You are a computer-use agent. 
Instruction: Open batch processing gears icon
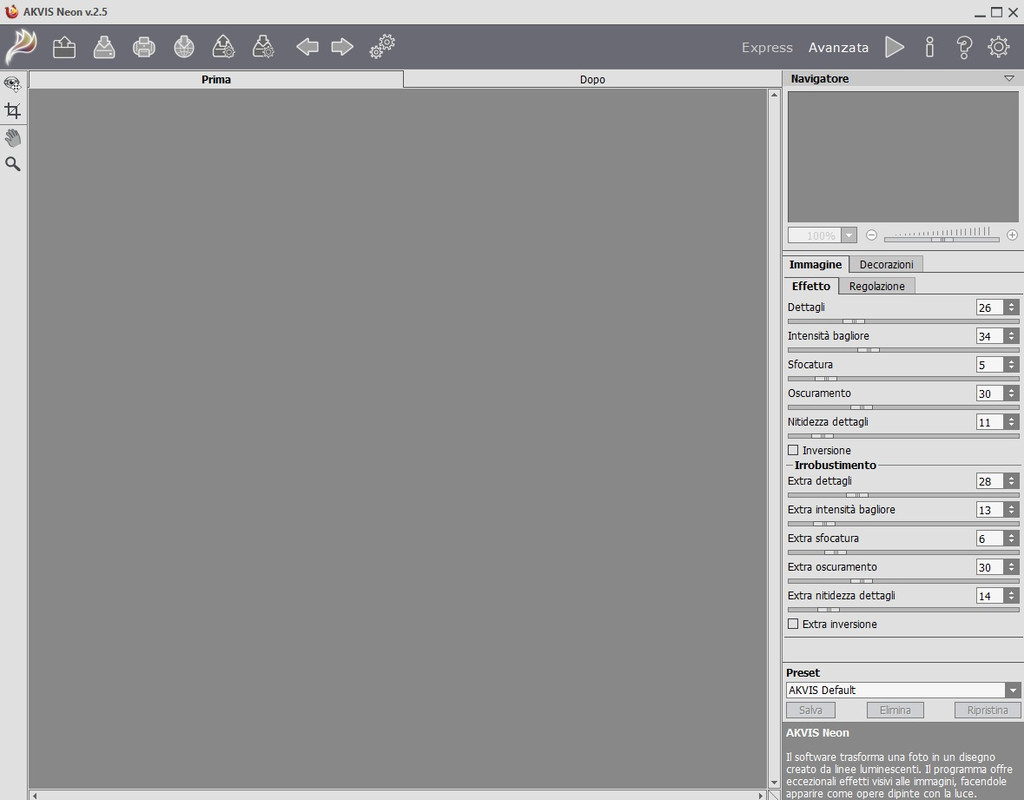[x=383, y=47]
